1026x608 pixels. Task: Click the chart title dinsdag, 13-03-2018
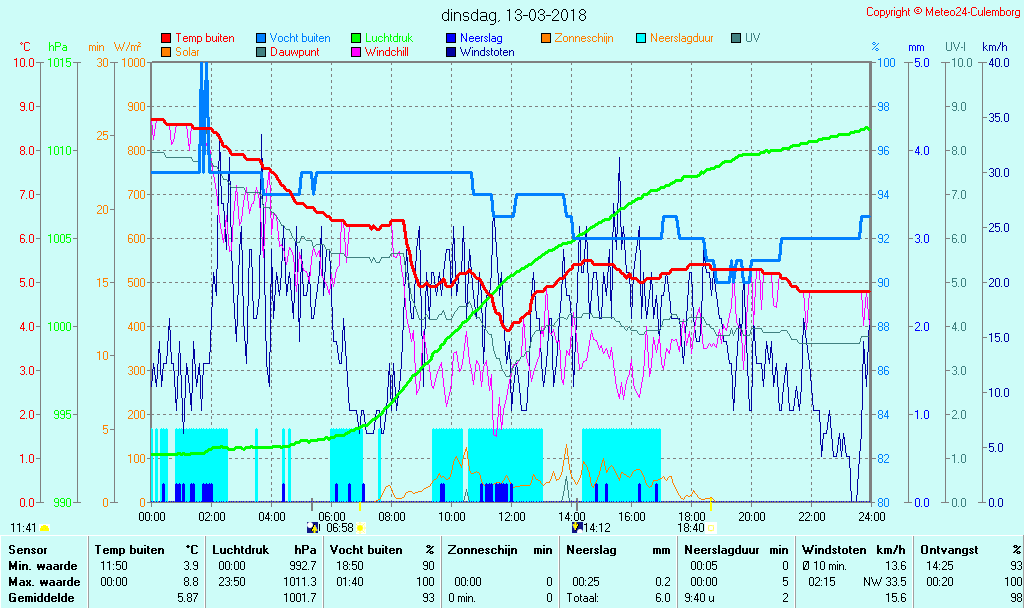coord(514,16)
